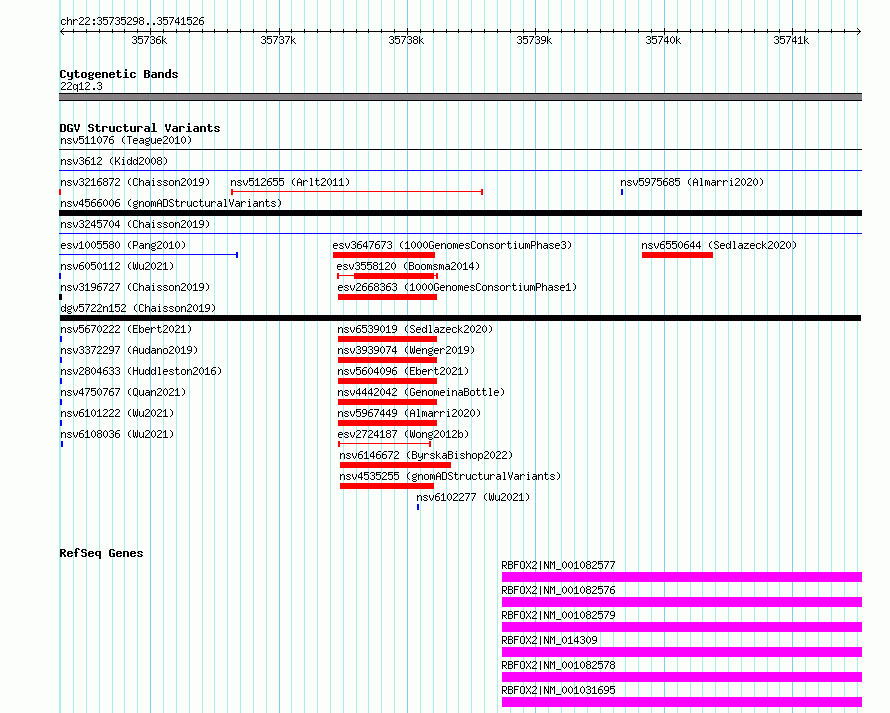Open RBFOX2|NM_001082577 transcript
Viewport: 890px width, 713px height.
click(x=558, y=565)
